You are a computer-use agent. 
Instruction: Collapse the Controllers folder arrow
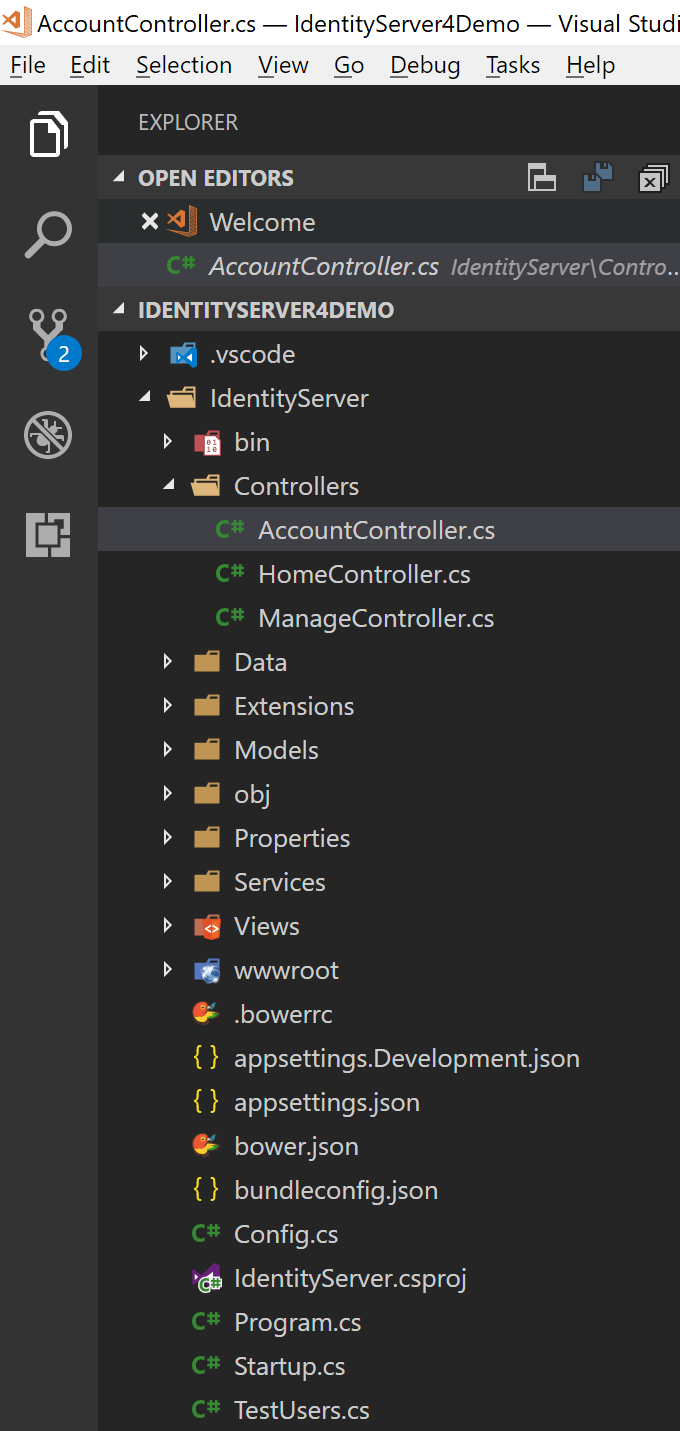168,486
